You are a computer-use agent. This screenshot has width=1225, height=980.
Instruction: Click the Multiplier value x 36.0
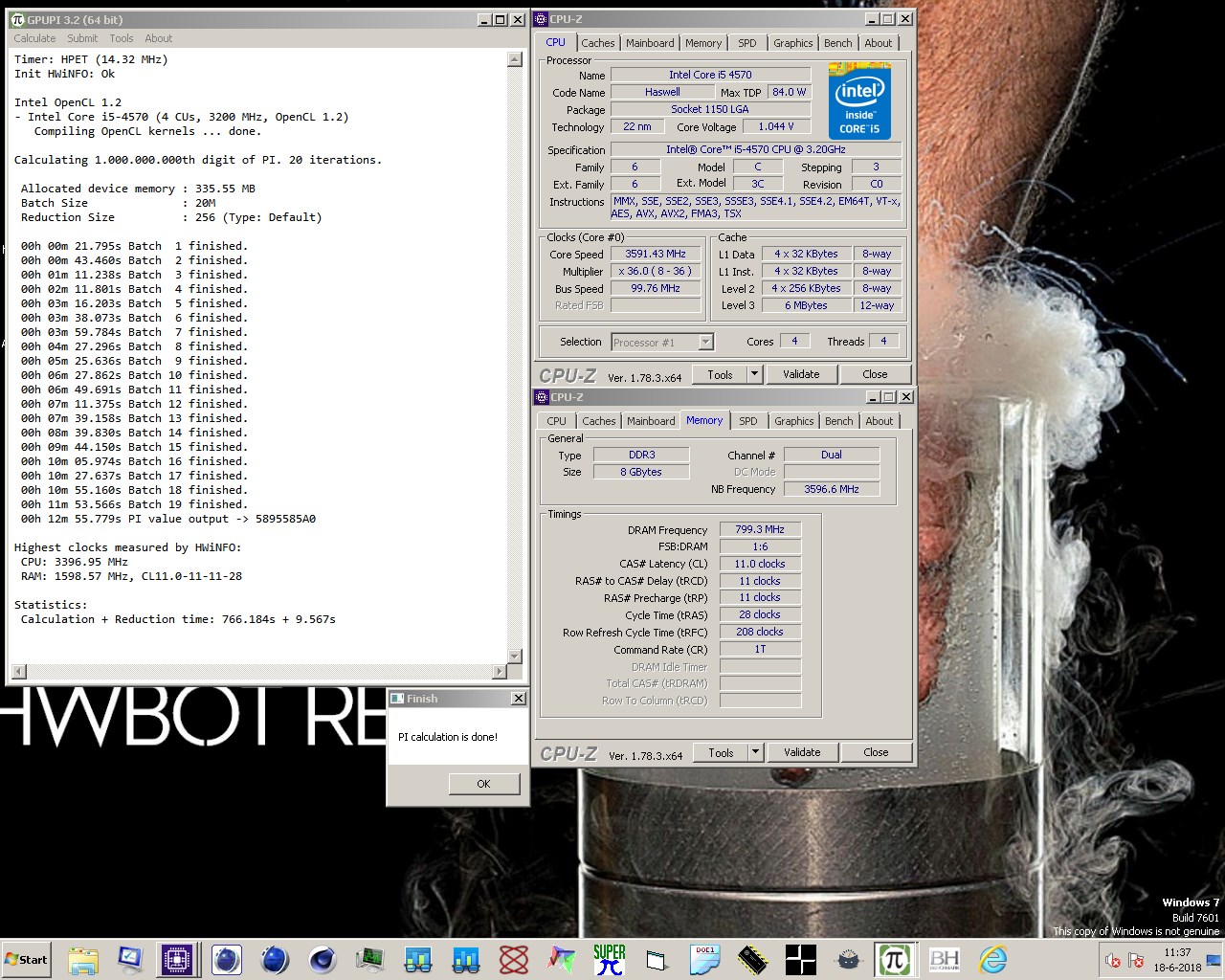pyautogui.click(x=656, y=272)
